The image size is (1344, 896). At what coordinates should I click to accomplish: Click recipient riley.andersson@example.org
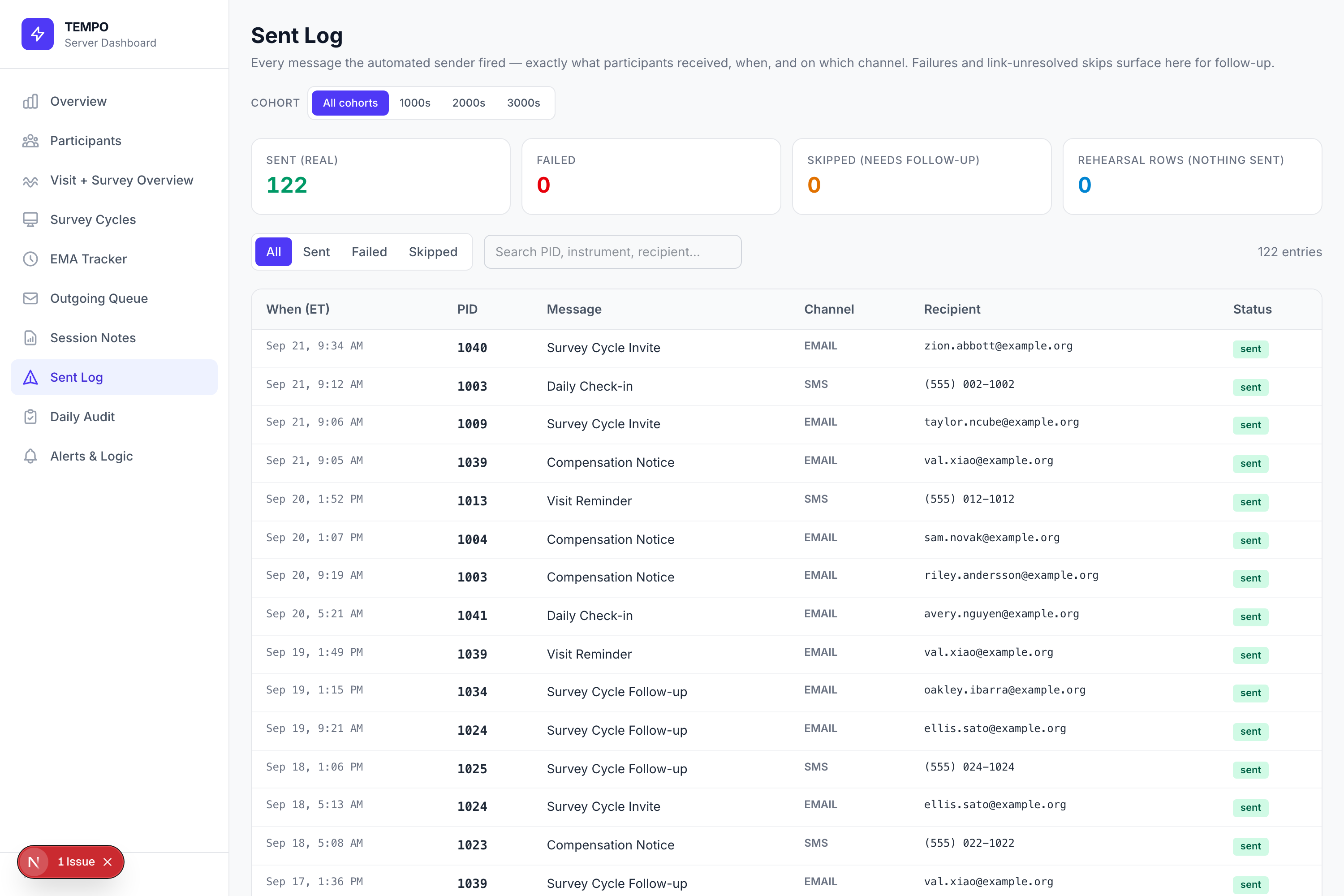tap(1011, 575)
